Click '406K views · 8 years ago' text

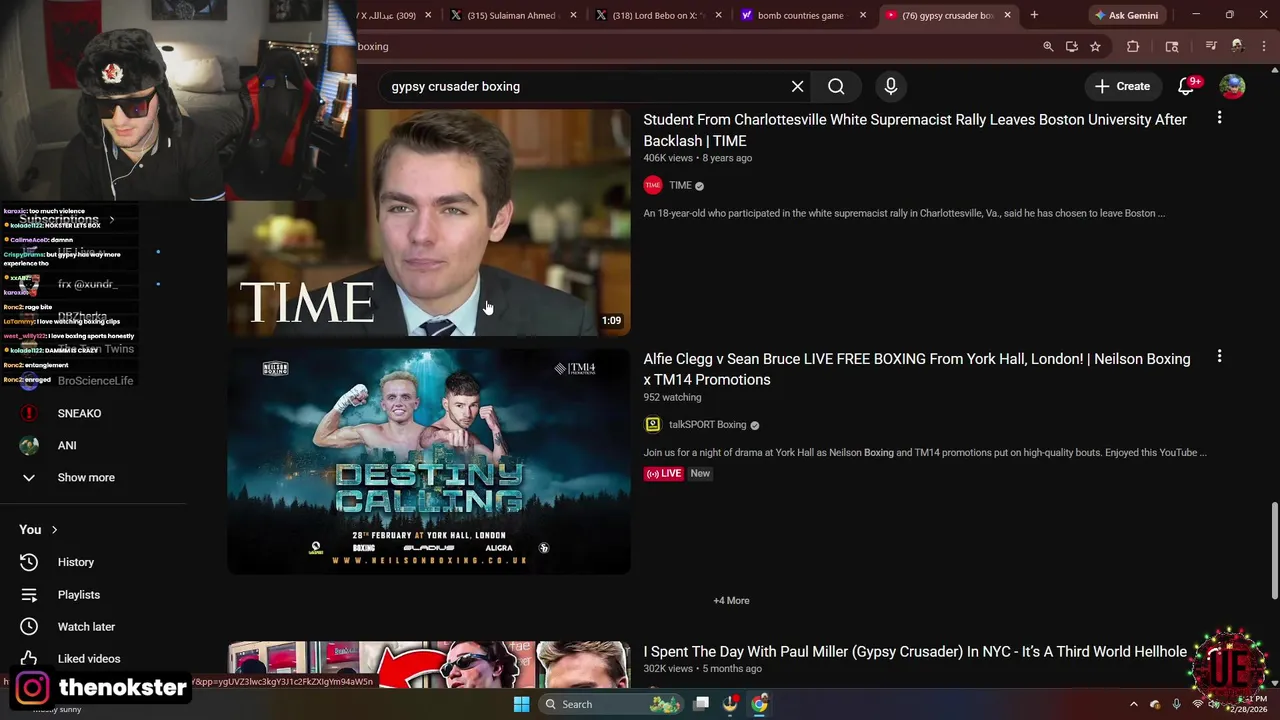pos(697,158)
